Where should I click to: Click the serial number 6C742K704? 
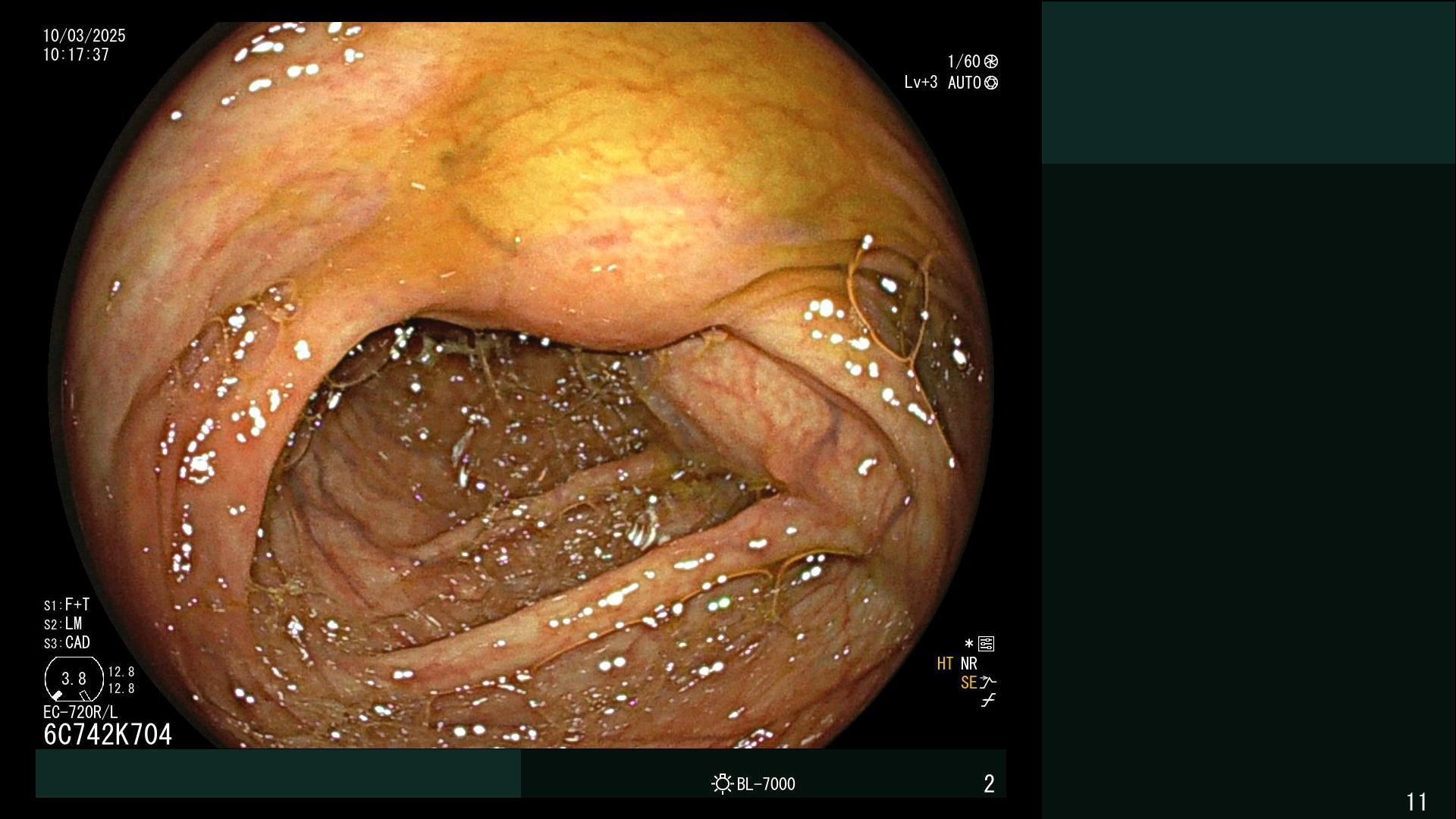108,734
